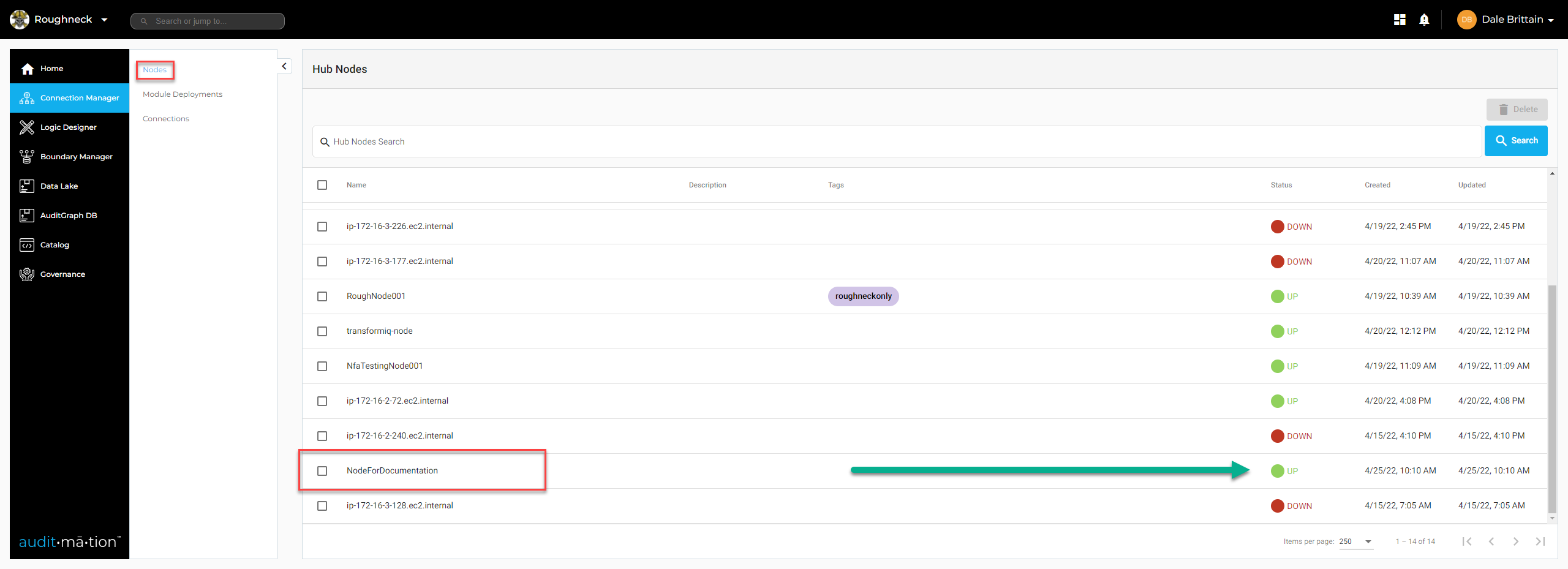The height and width of the screenshot is (569, 1568).
Task: Select the Nodes menu item
Action: coord(154,69)
